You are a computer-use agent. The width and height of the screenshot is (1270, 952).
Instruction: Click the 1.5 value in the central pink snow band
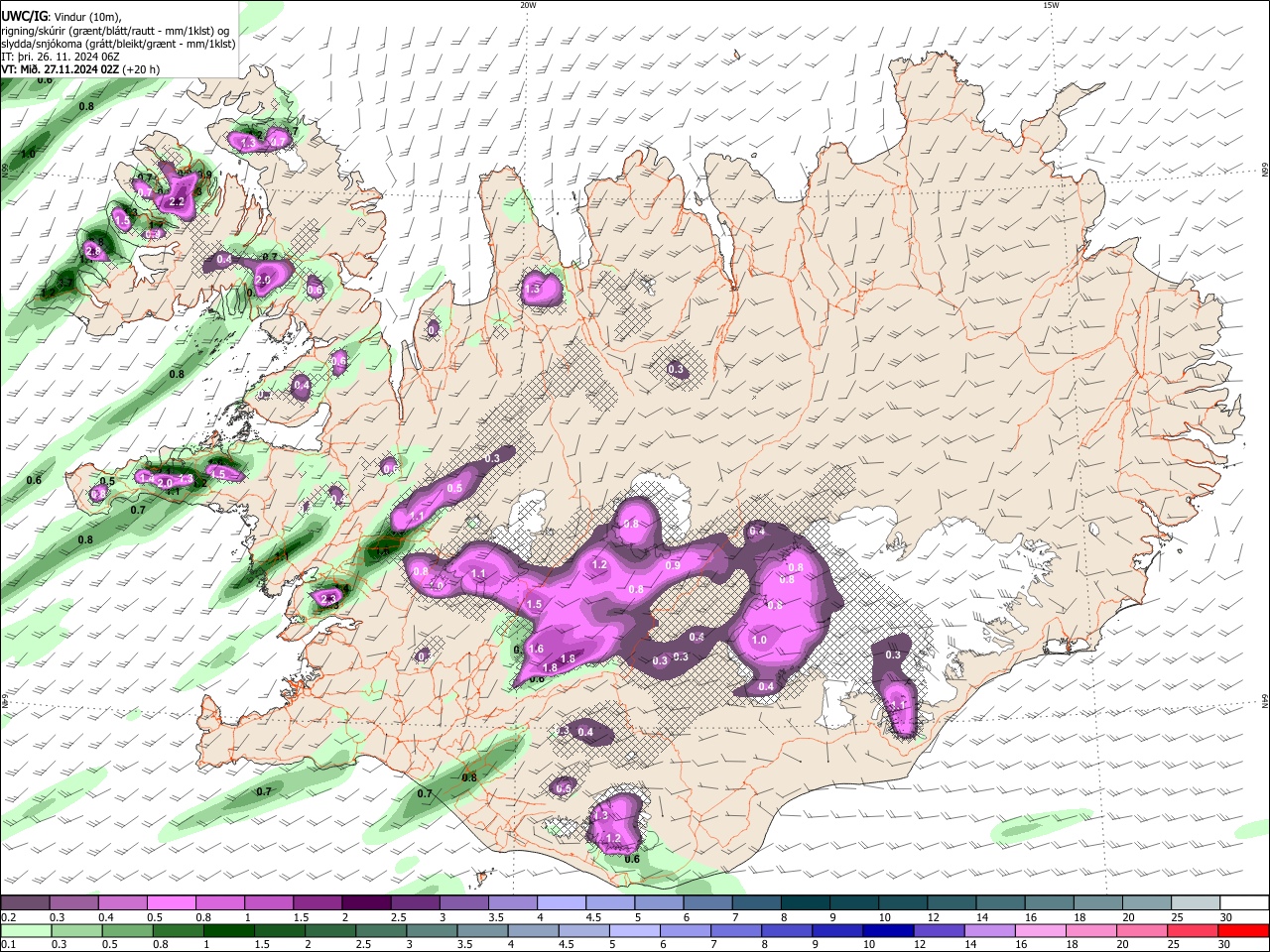[x=534, y=604]
